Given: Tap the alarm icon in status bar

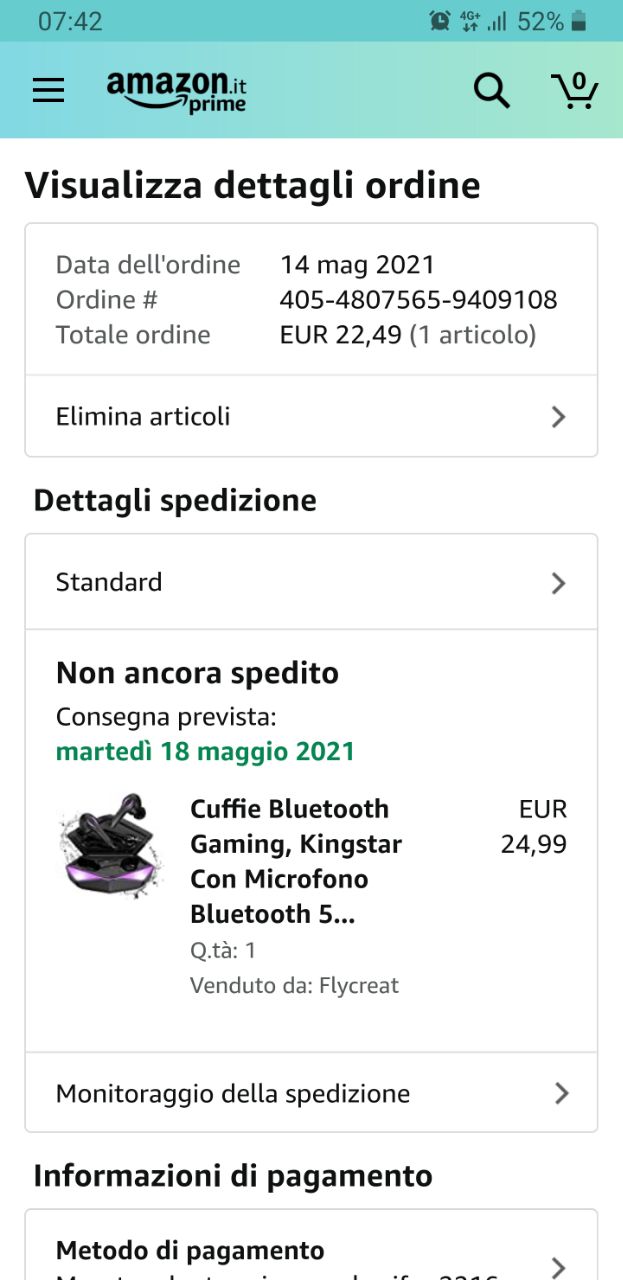Looking at the screenshot, I should pos(439,21).
